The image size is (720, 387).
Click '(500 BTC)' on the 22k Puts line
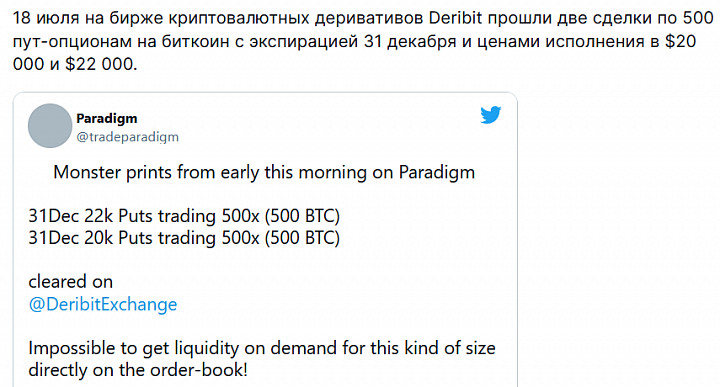(302, 216)
